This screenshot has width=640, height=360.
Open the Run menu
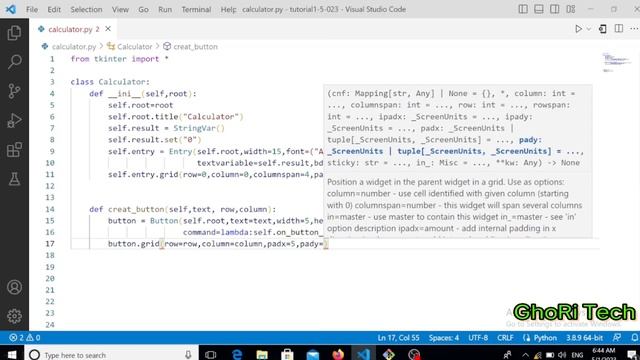[165, 9]
